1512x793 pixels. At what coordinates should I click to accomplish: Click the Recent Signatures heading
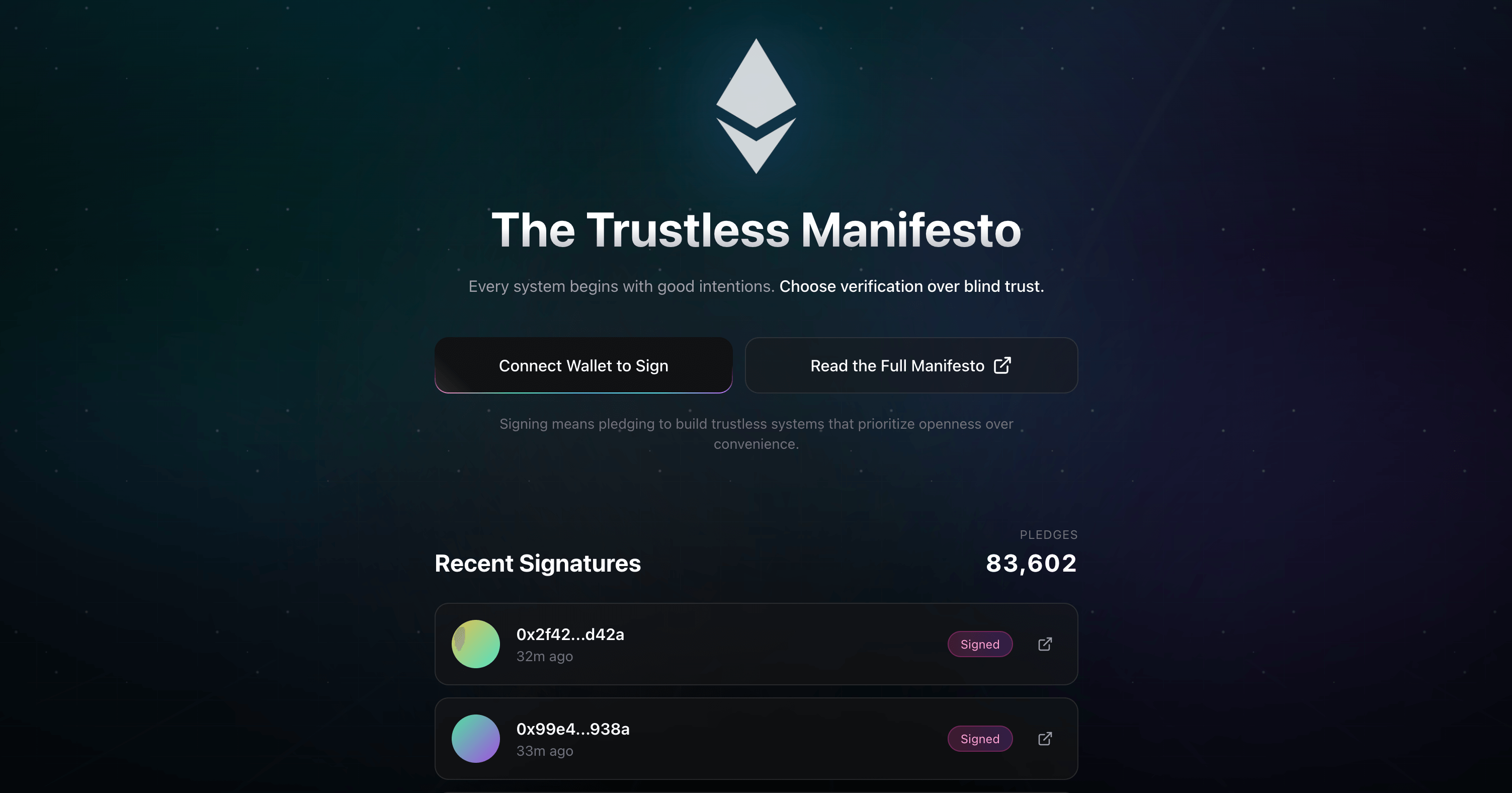537,563
